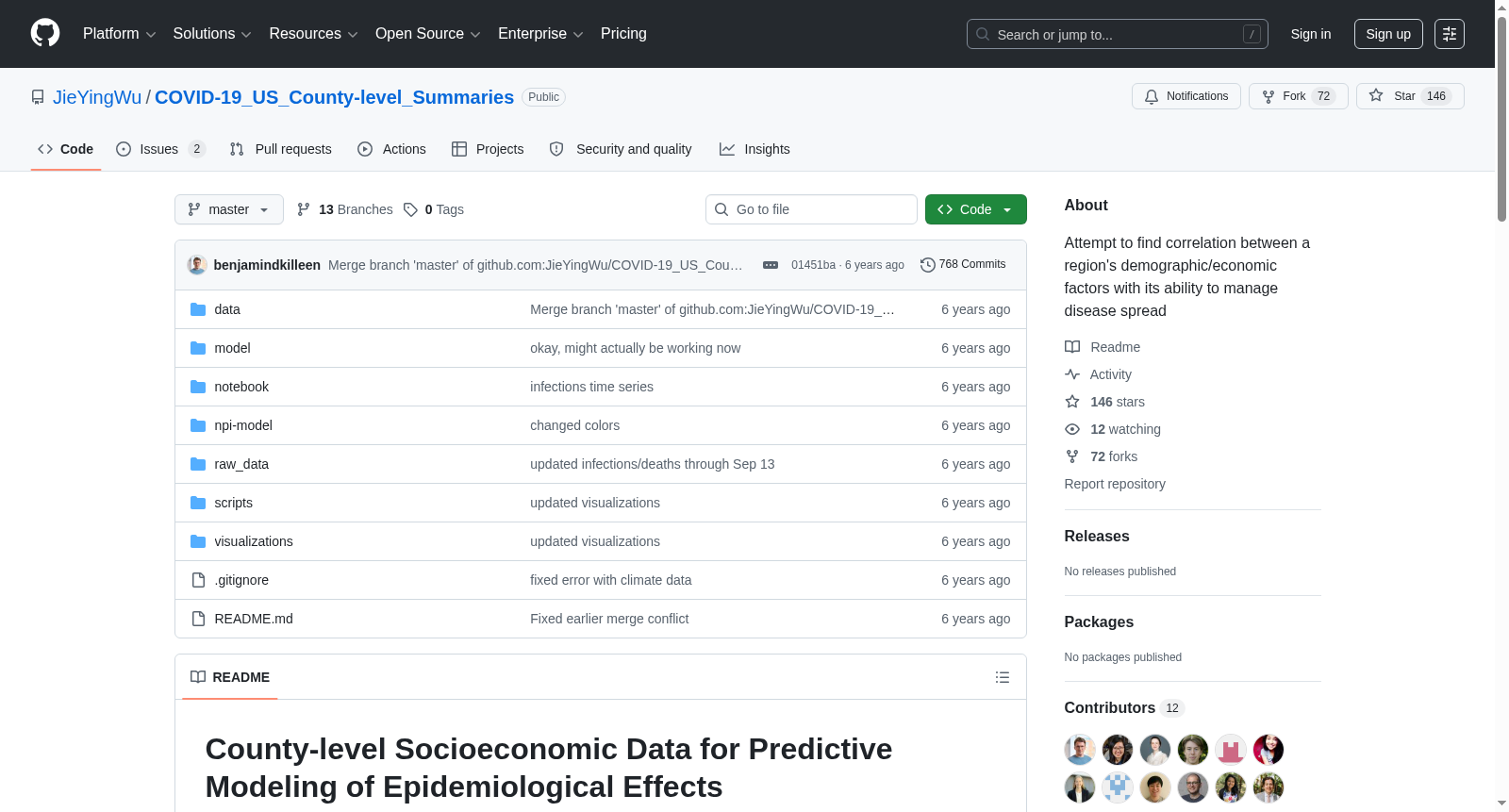Click the Go to file search field
1509x812 pixels.
pos(811,209)
